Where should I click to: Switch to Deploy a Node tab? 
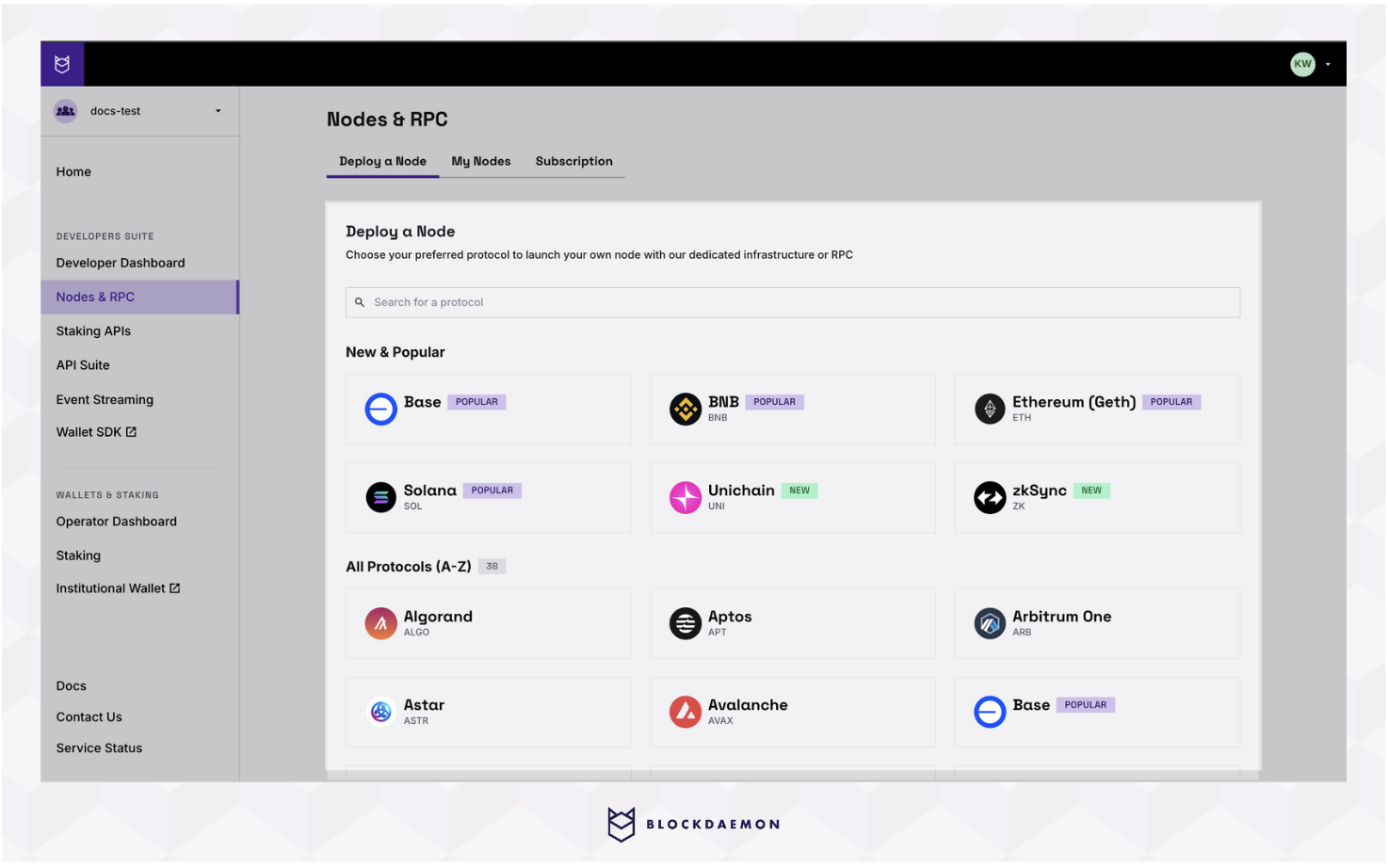click(382, 162)
